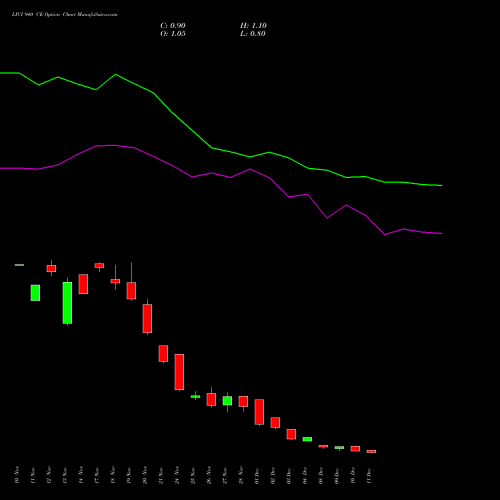Click the red 03 Dec candle

tap(291, 434)
